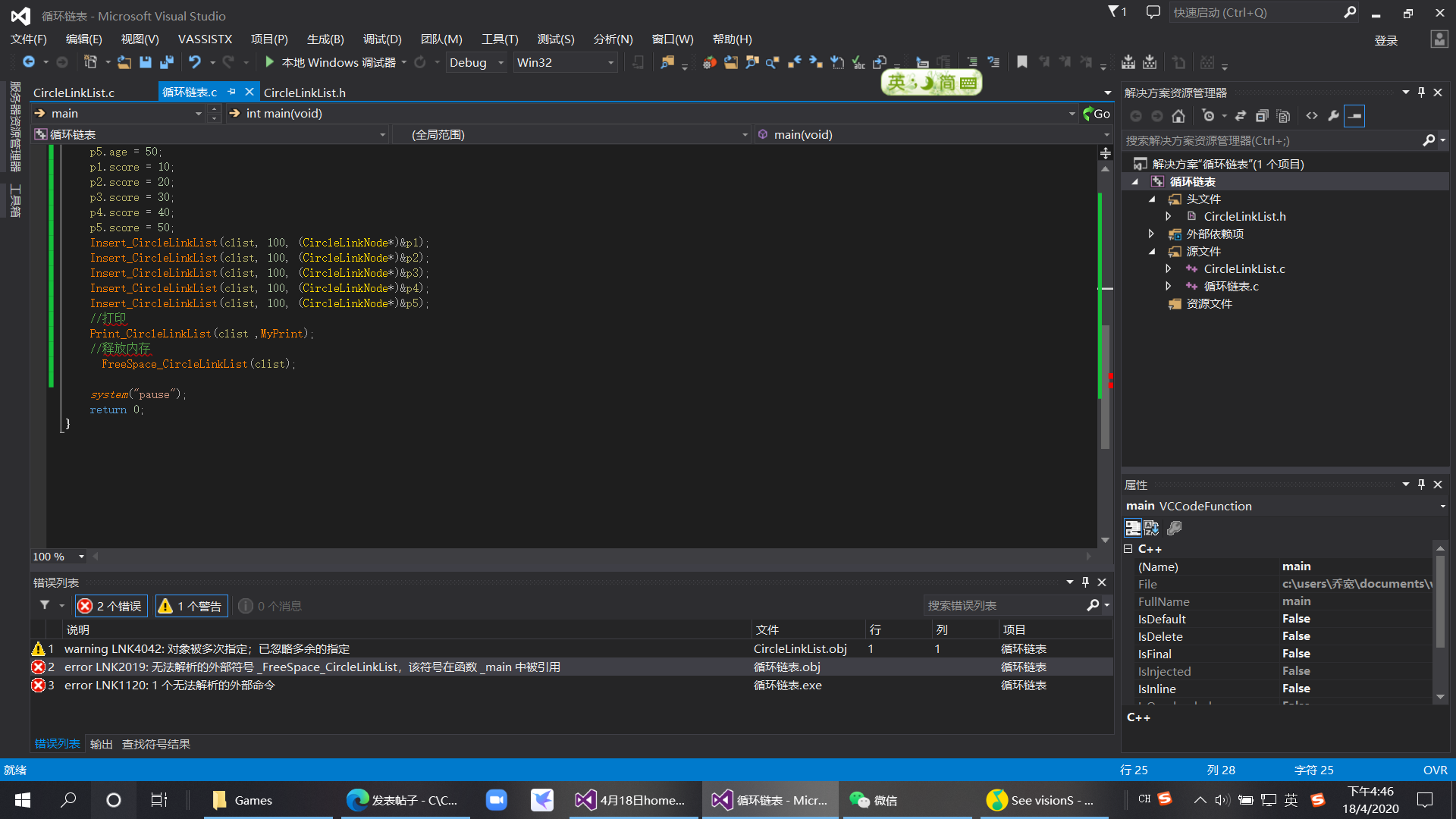
Task: Select the LNK2019 error row
Action: point(571,667)
